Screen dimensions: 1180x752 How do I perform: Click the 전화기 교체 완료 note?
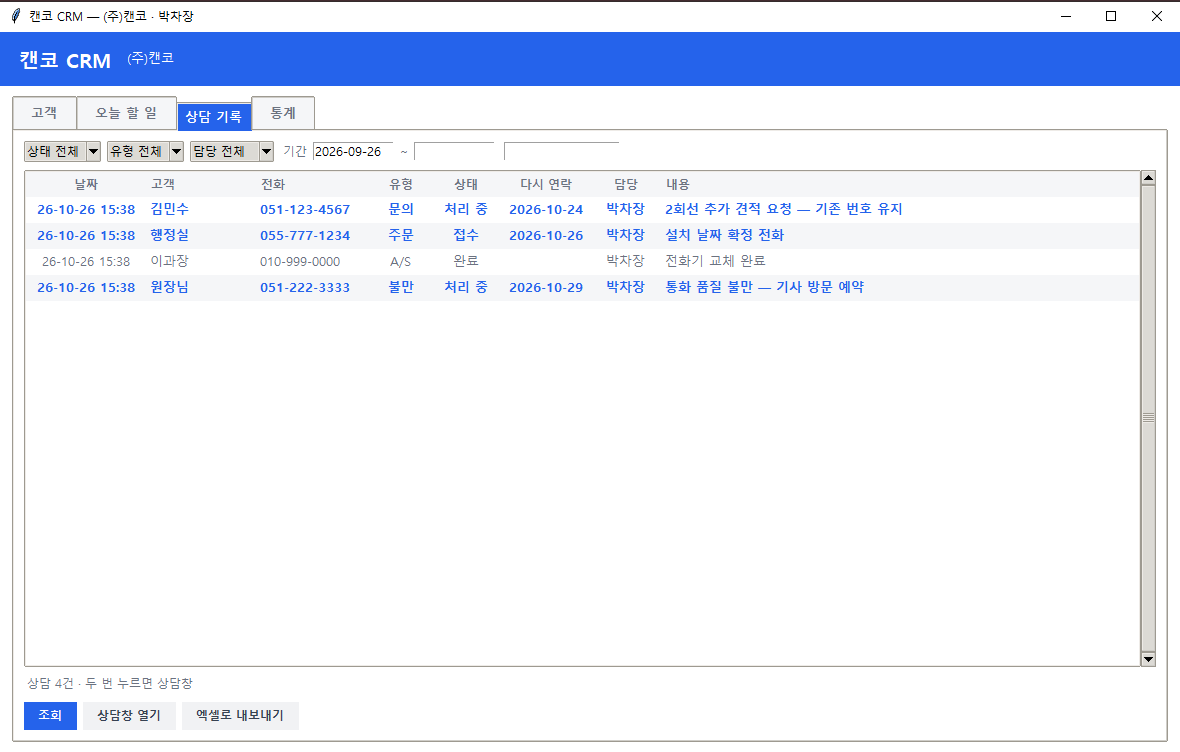[715, 261]
